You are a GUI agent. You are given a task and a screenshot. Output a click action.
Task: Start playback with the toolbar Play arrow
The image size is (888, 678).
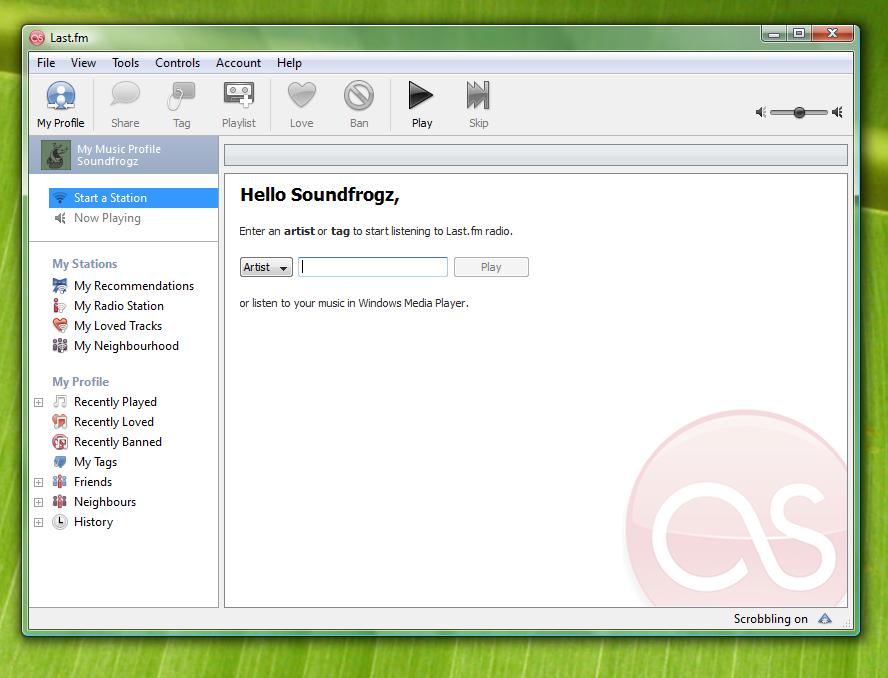421,95
